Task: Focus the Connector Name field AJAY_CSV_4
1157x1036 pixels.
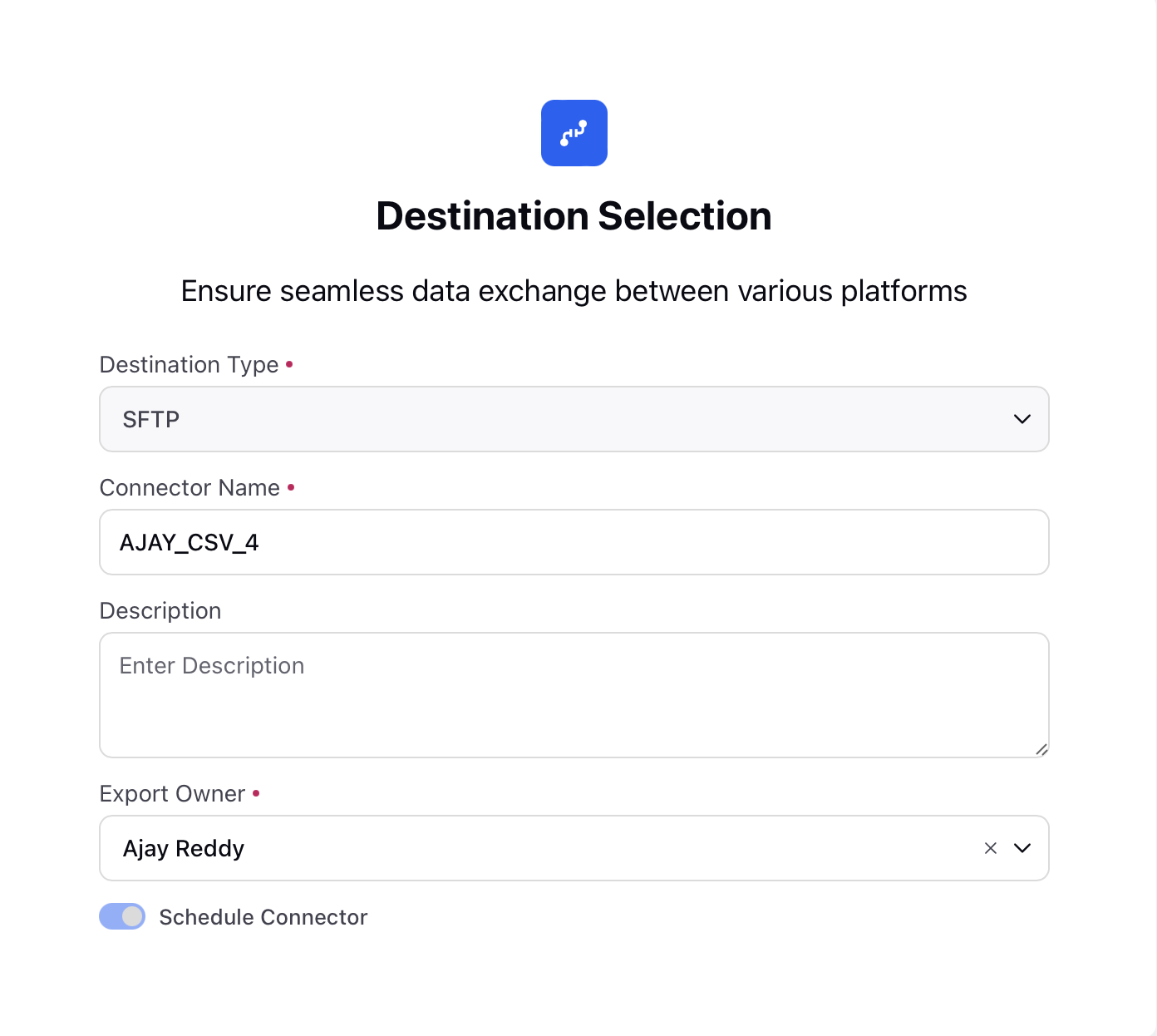Action: click(x=574, y=542)
